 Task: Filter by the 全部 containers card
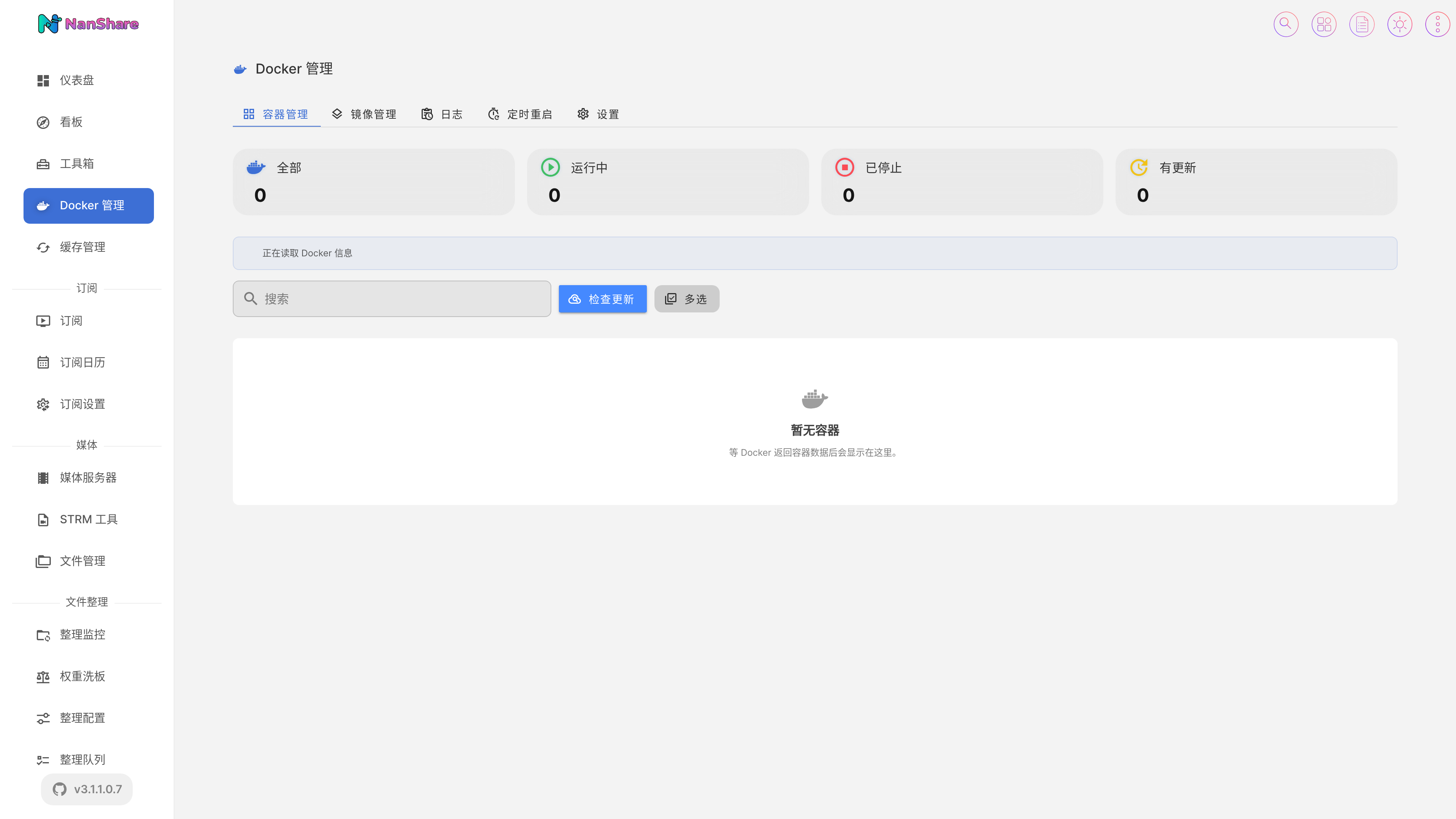point(373,182)
